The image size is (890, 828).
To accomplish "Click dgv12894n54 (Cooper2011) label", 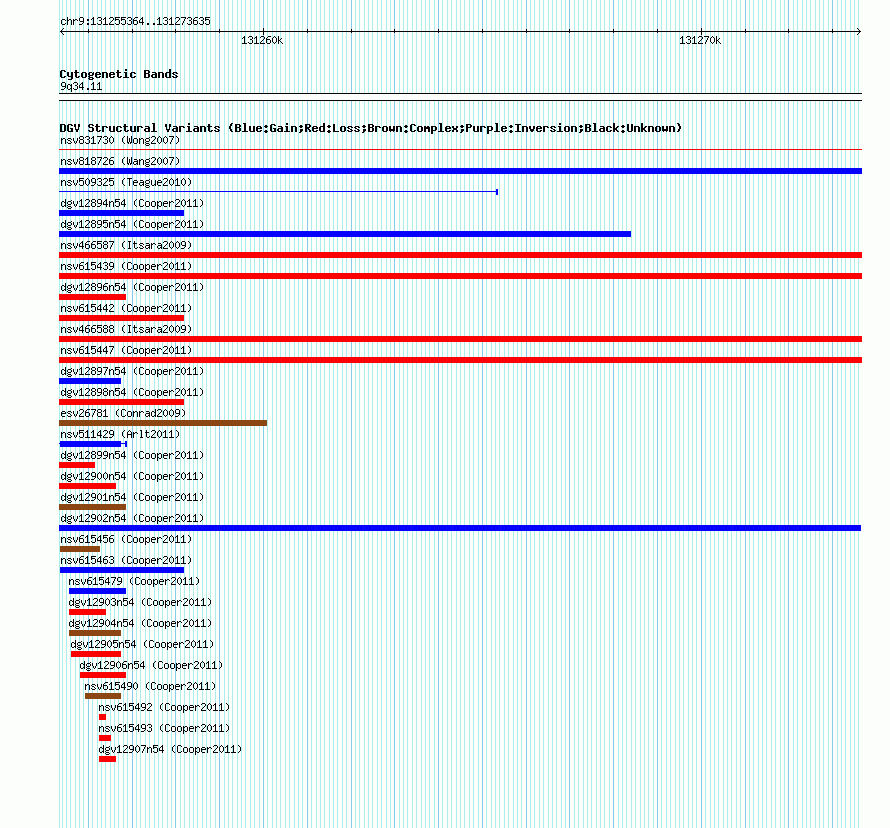I will click(132, 203).
